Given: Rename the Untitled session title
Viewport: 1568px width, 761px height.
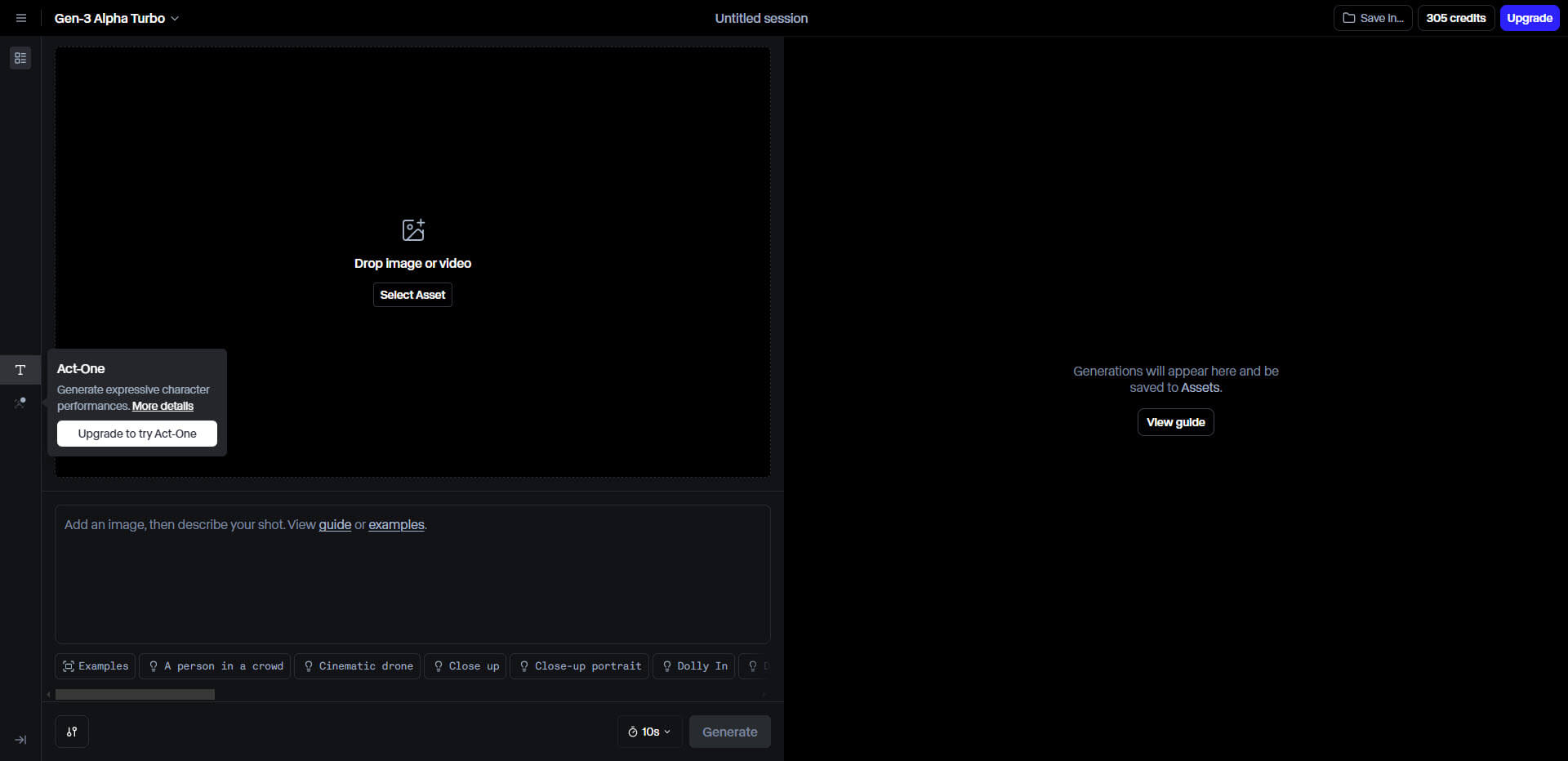Looking at the screenshot, I should (x=761, y=18).
